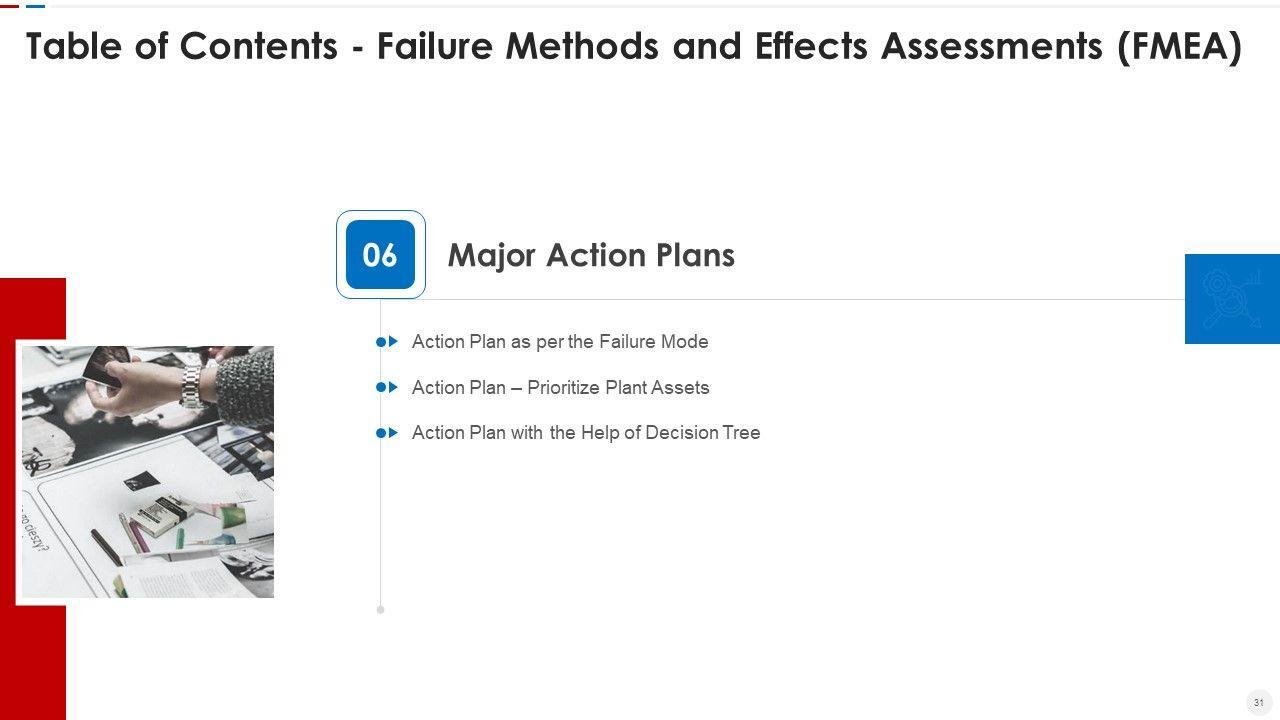Open Action Plan – Prioritize Plant Assets

coord(560,387)
